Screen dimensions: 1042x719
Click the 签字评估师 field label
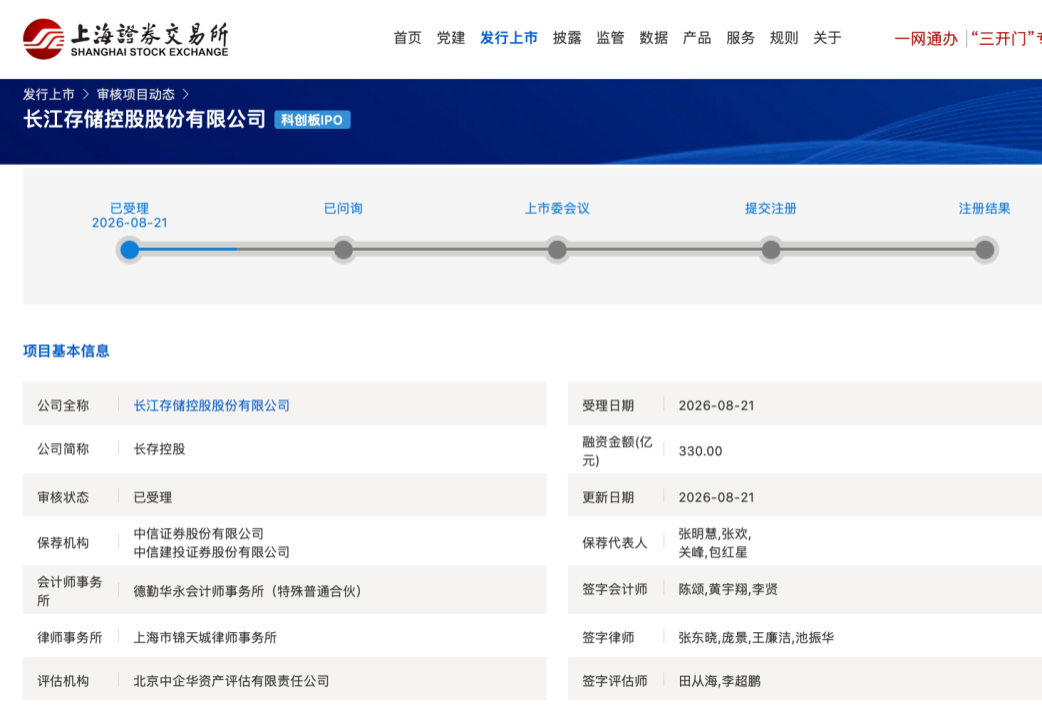(x=615, y=681)
